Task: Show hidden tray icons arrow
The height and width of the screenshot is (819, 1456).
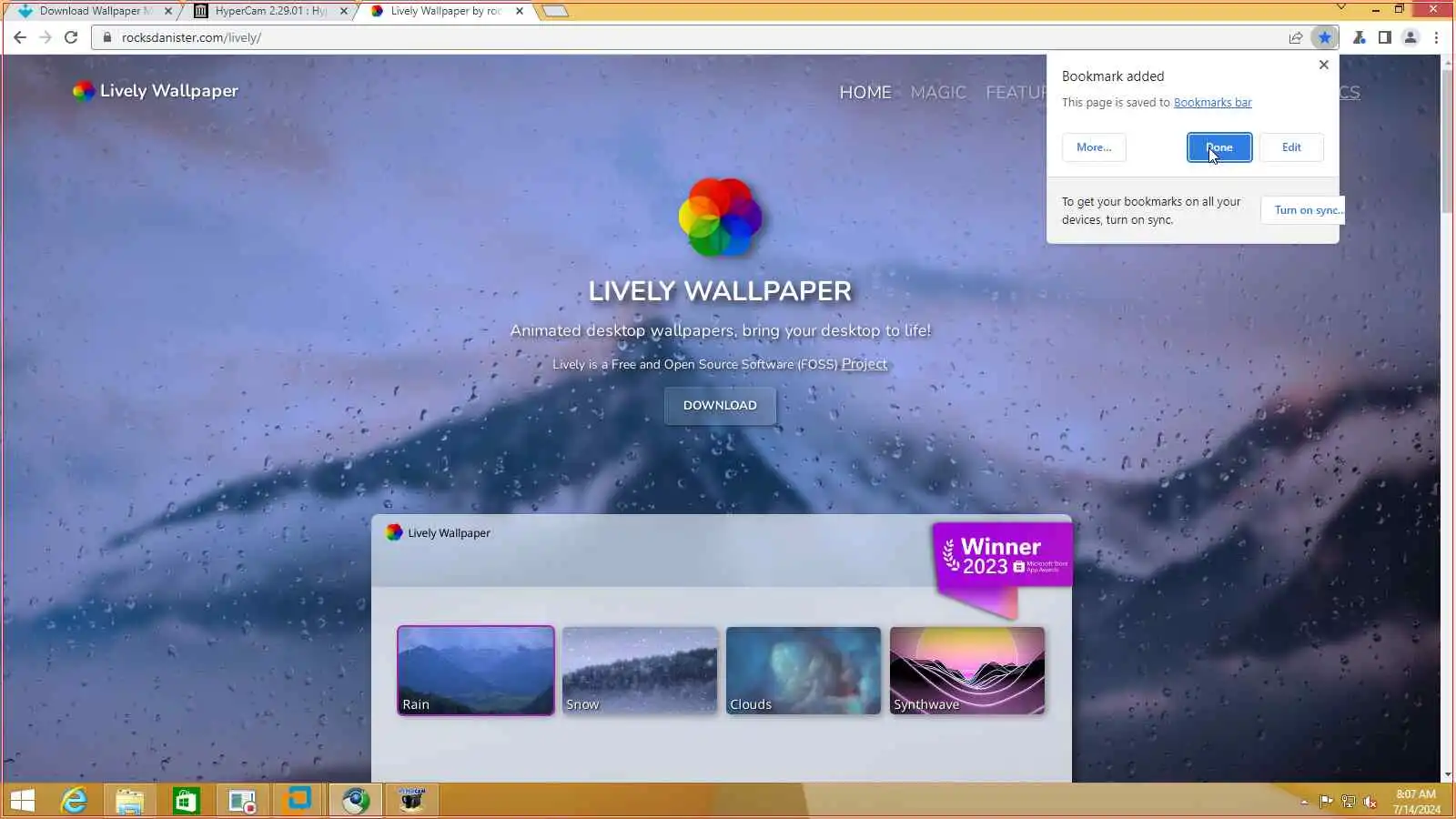Action: (1304, 802)
